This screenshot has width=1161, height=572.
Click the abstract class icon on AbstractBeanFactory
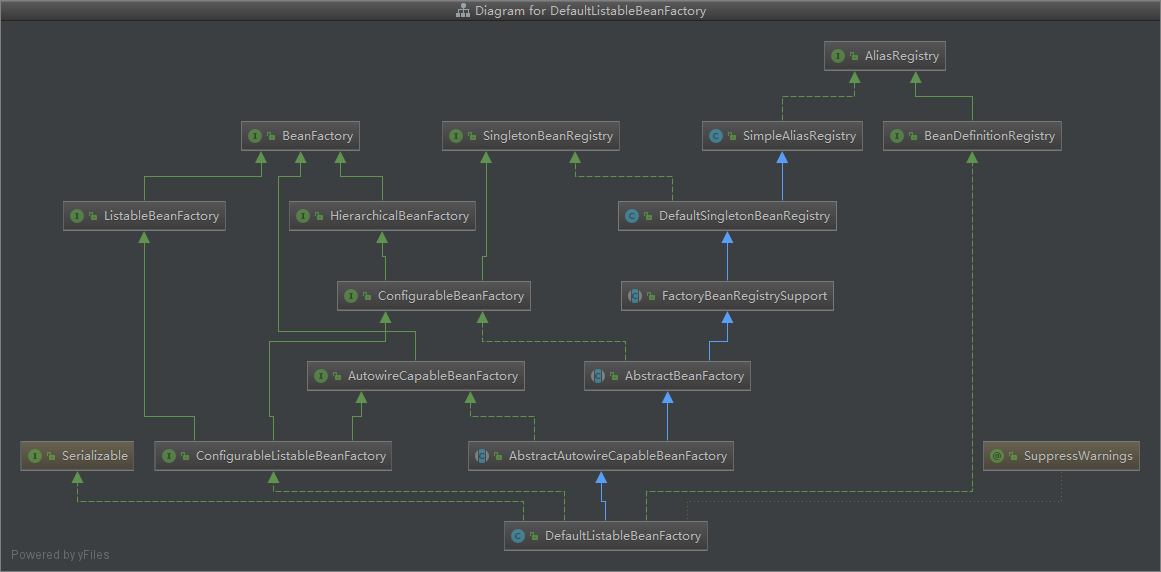[598, 376]
